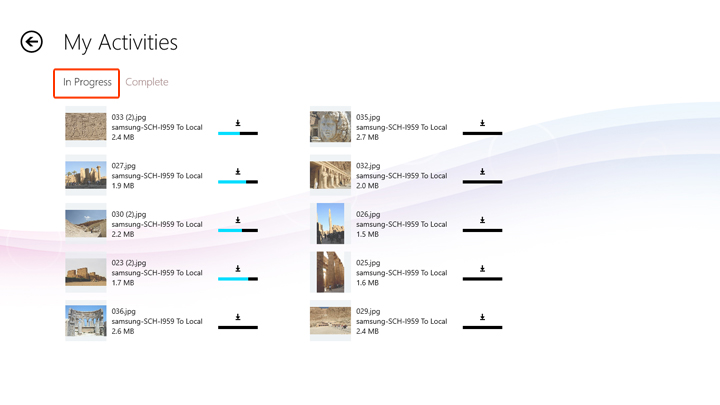Switch to the In Progress tab
This screenshot has height=405, width=720.
click(87, 82)
